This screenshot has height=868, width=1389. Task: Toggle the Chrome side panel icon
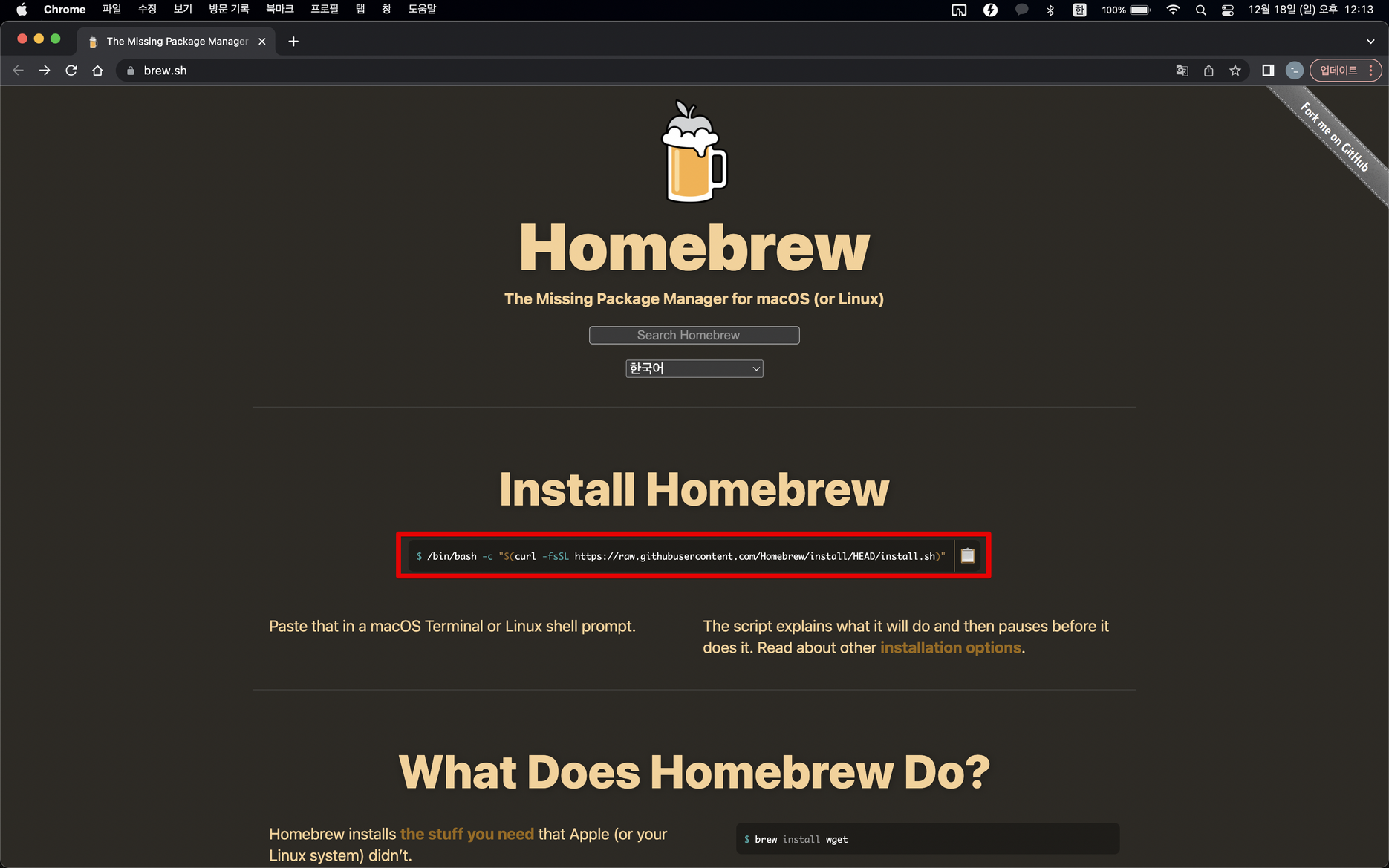(x=1268, y=71)
